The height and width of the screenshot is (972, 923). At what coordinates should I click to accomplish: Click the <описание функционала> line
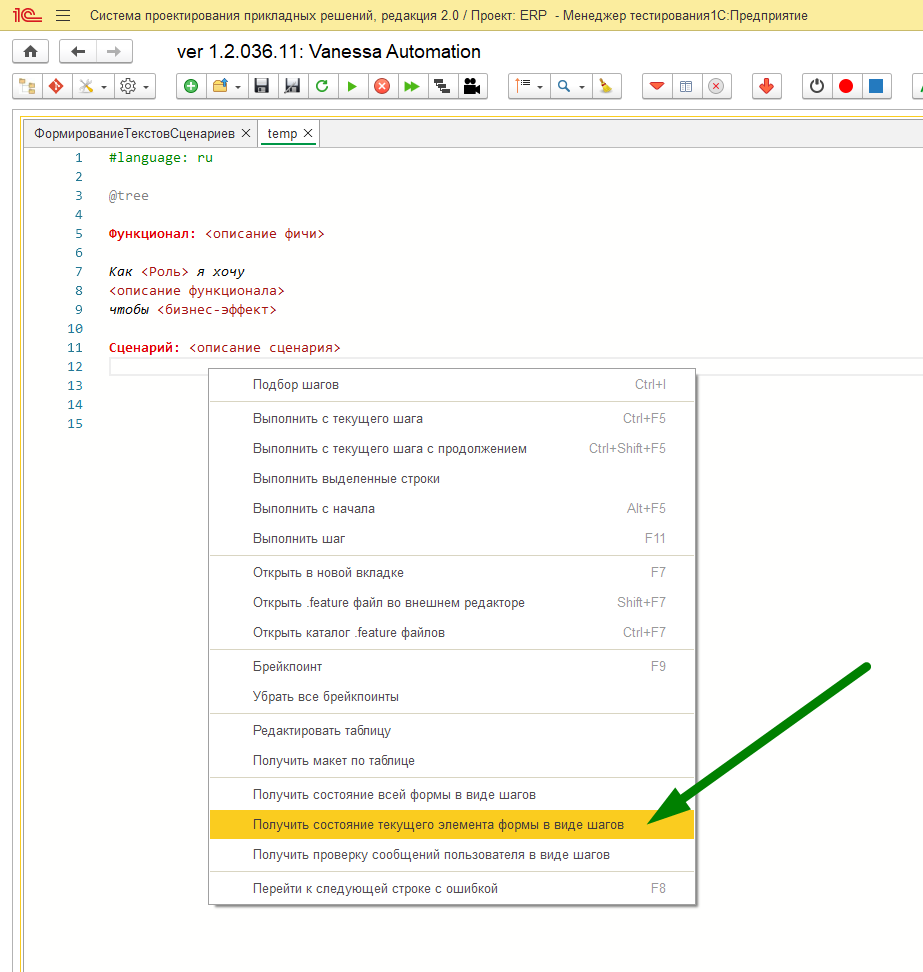tap(197, 291)
